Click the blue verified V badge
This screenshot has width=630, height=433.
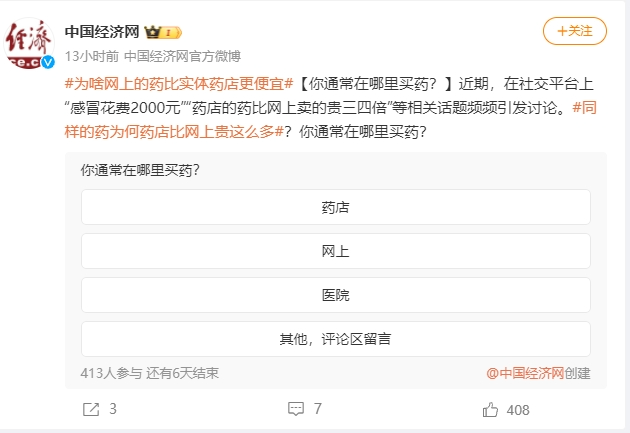(48, 62)
